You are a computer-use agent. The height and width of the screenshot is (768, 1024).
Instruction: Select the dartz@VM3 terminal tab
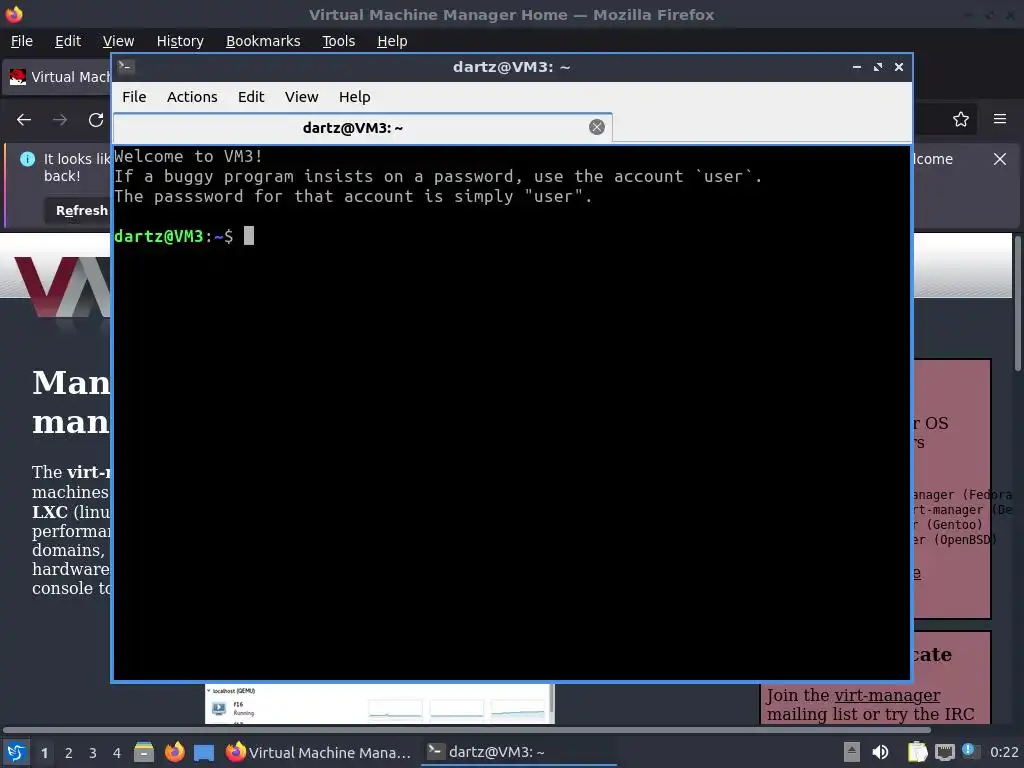pos(362,128)
